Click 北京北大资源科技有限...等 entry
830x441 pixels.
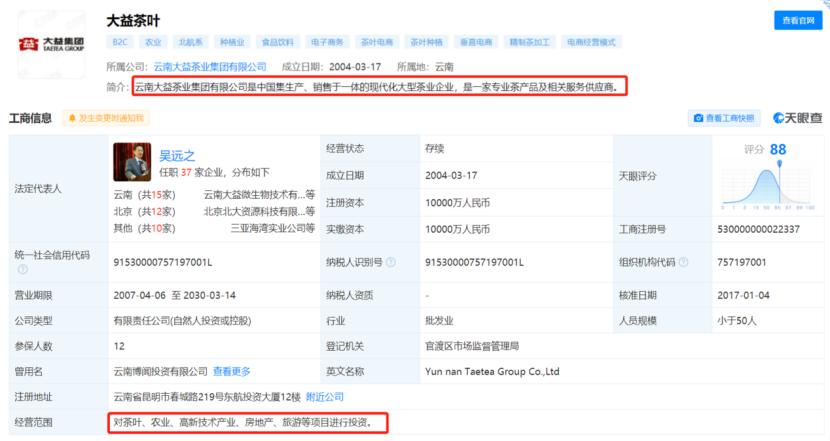[x=259, y=211]
